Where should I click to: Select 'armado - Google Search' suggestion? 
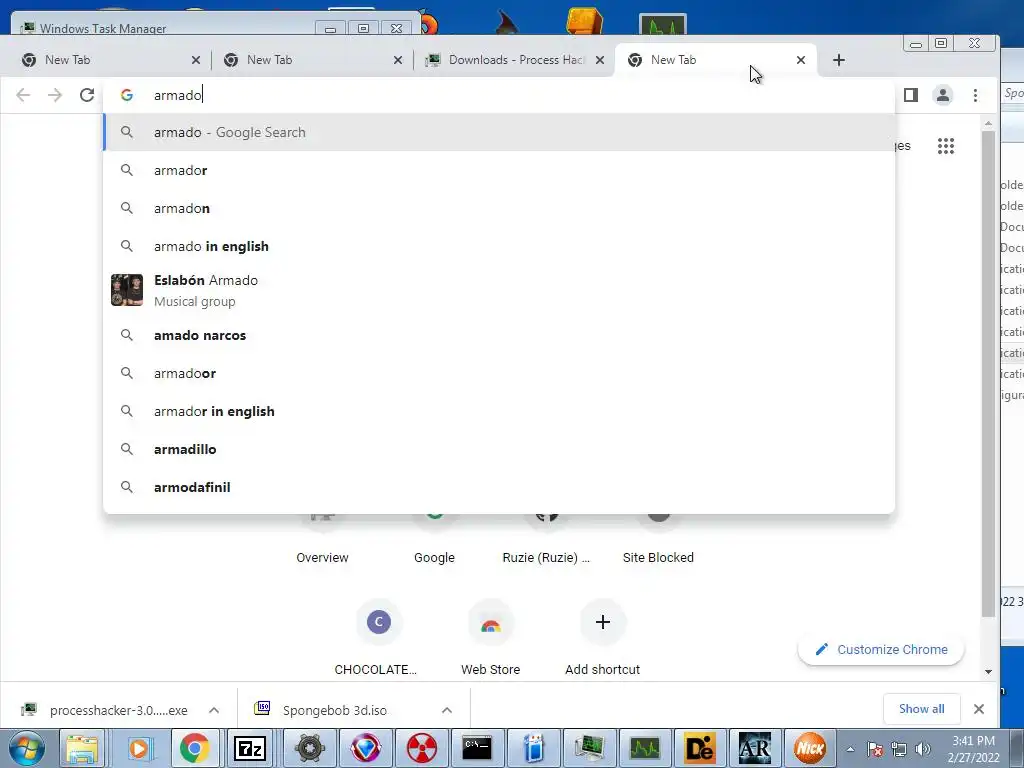coord(500,133)
